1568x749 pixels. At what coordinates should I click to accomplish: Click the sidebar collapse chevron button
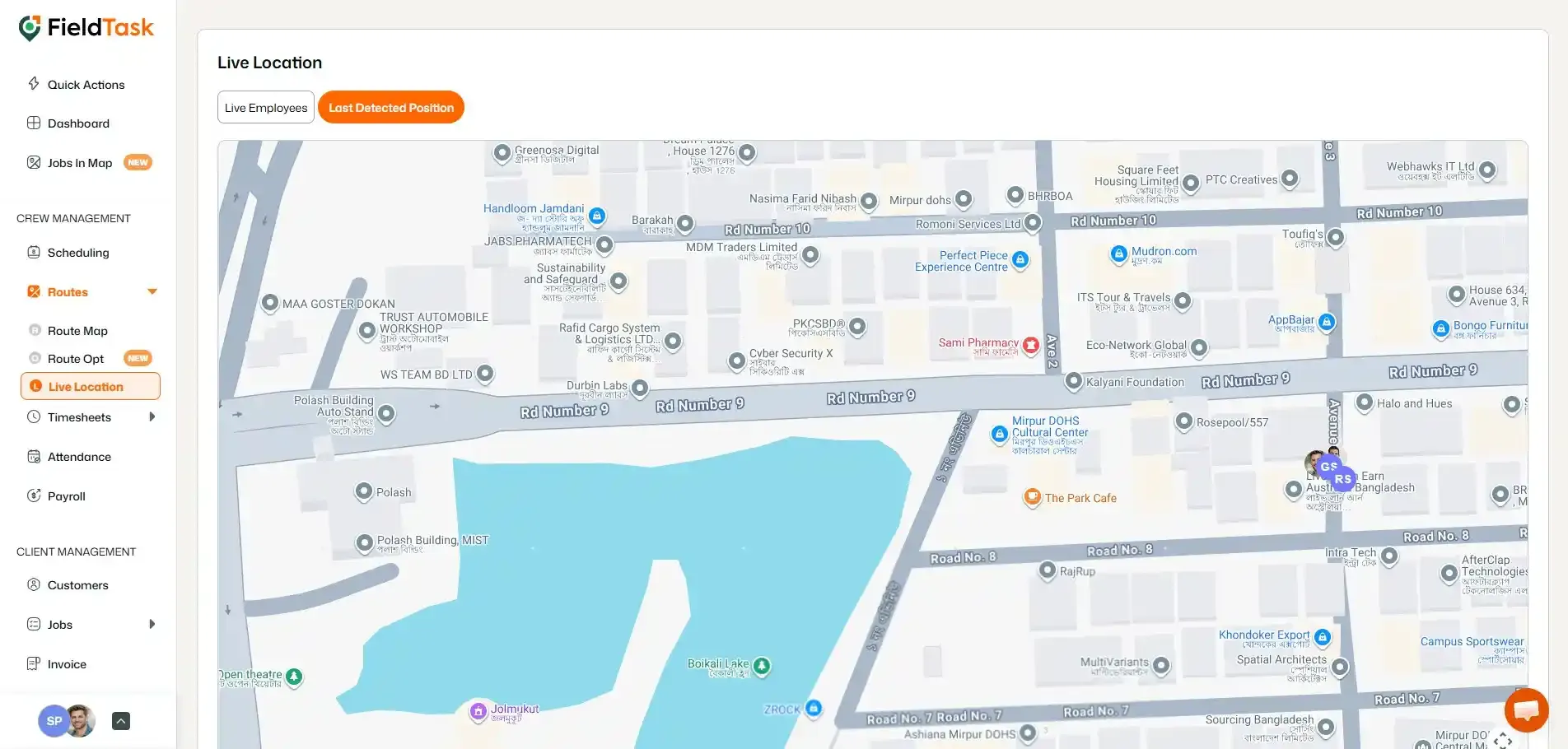tap(120, 721)
